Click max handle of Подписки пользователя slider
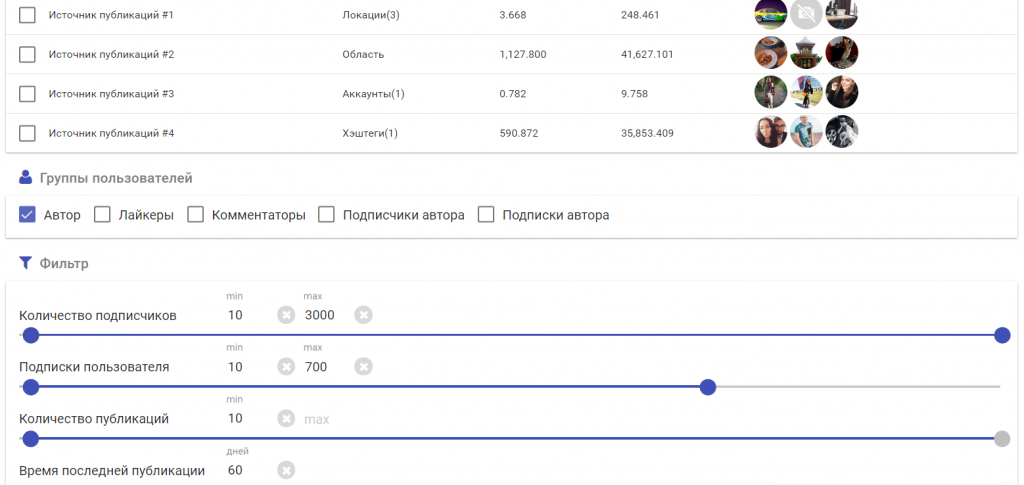Screen dimensions: 1024x485 point(708,387)
